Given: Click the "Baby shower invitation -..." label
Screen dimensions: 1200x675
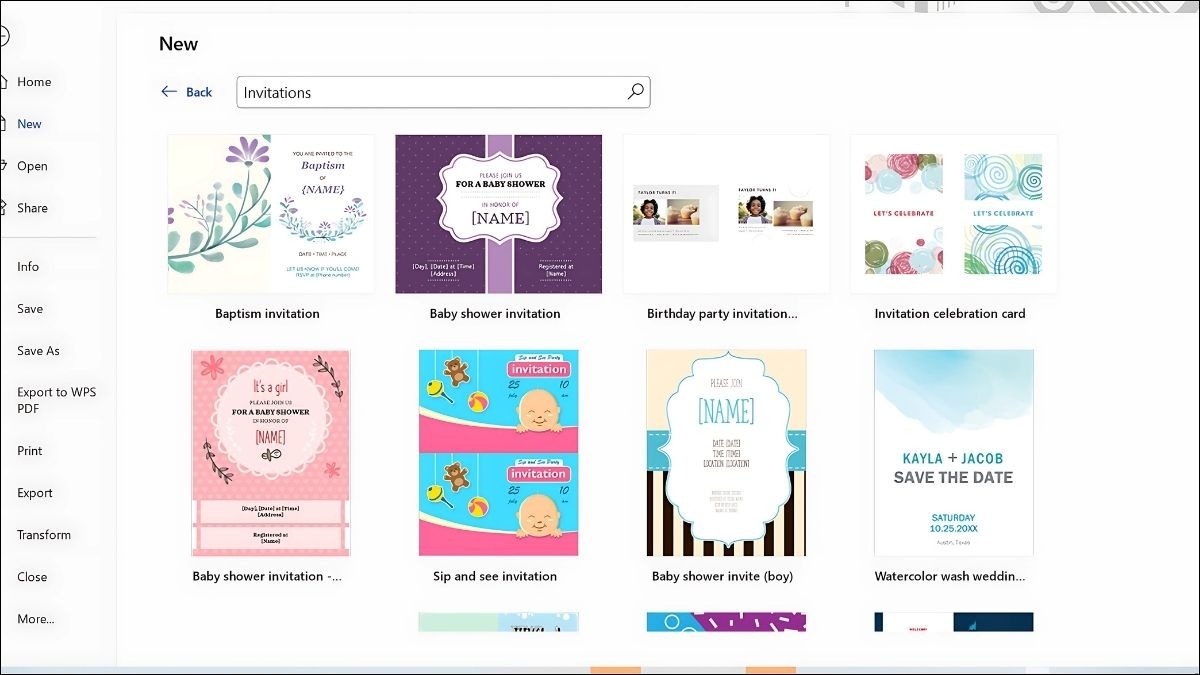Looking at the screenshot, I should point(267,576).
